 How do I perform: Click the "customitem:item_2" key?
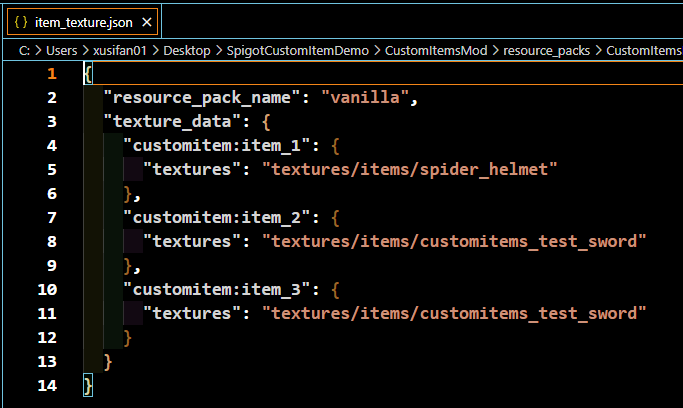[216, 217]
